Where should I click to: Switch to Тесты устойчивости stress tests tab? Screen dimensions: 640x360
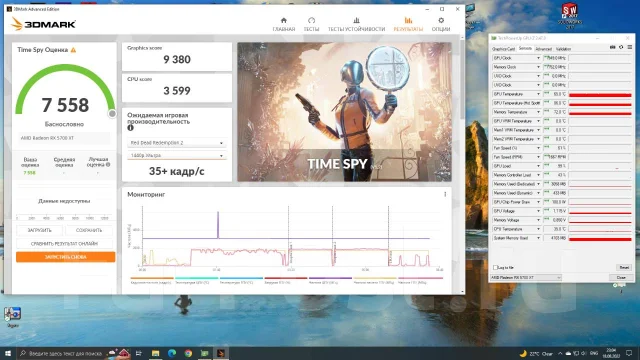pyautogui.click(x=356, y=24)
